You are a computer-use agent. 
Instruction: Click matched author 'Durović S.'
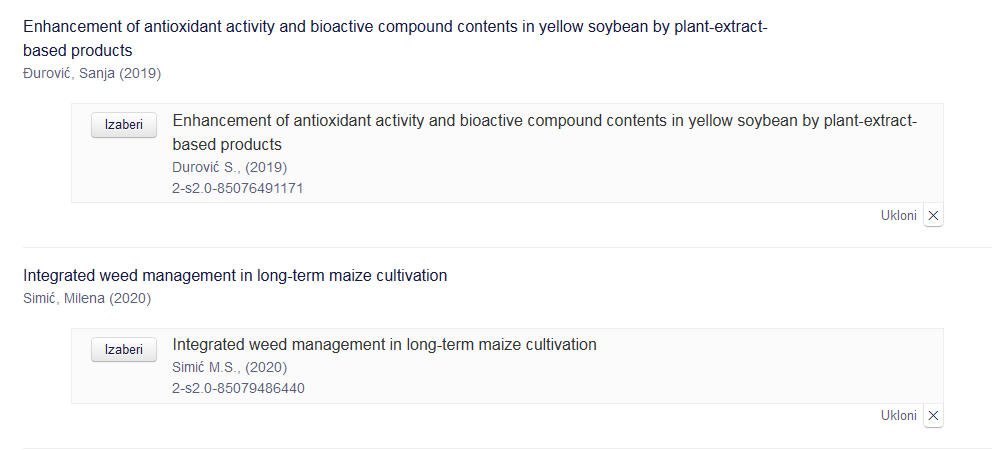207,167
